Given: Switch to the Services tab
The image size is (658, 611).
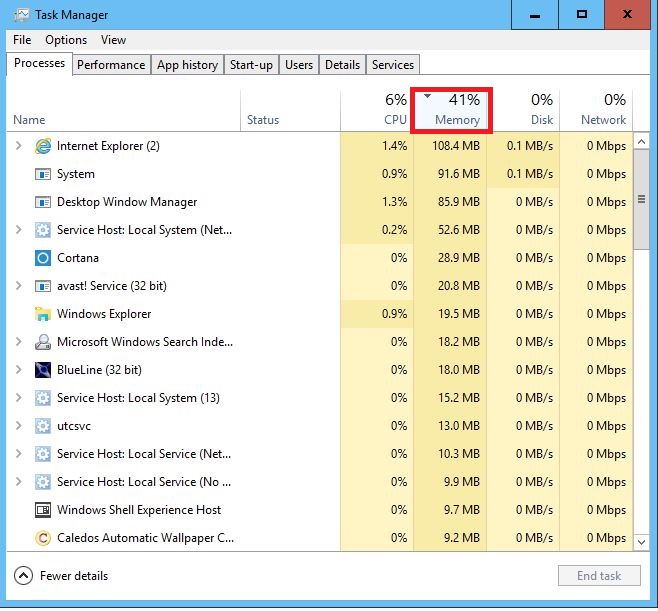Looking at the screenshot, I should [x=393, y=65].
